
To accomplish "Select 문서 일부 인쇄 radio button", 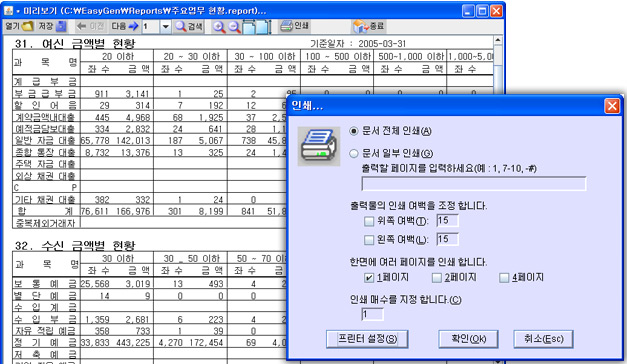I will [x=353, y=153].
